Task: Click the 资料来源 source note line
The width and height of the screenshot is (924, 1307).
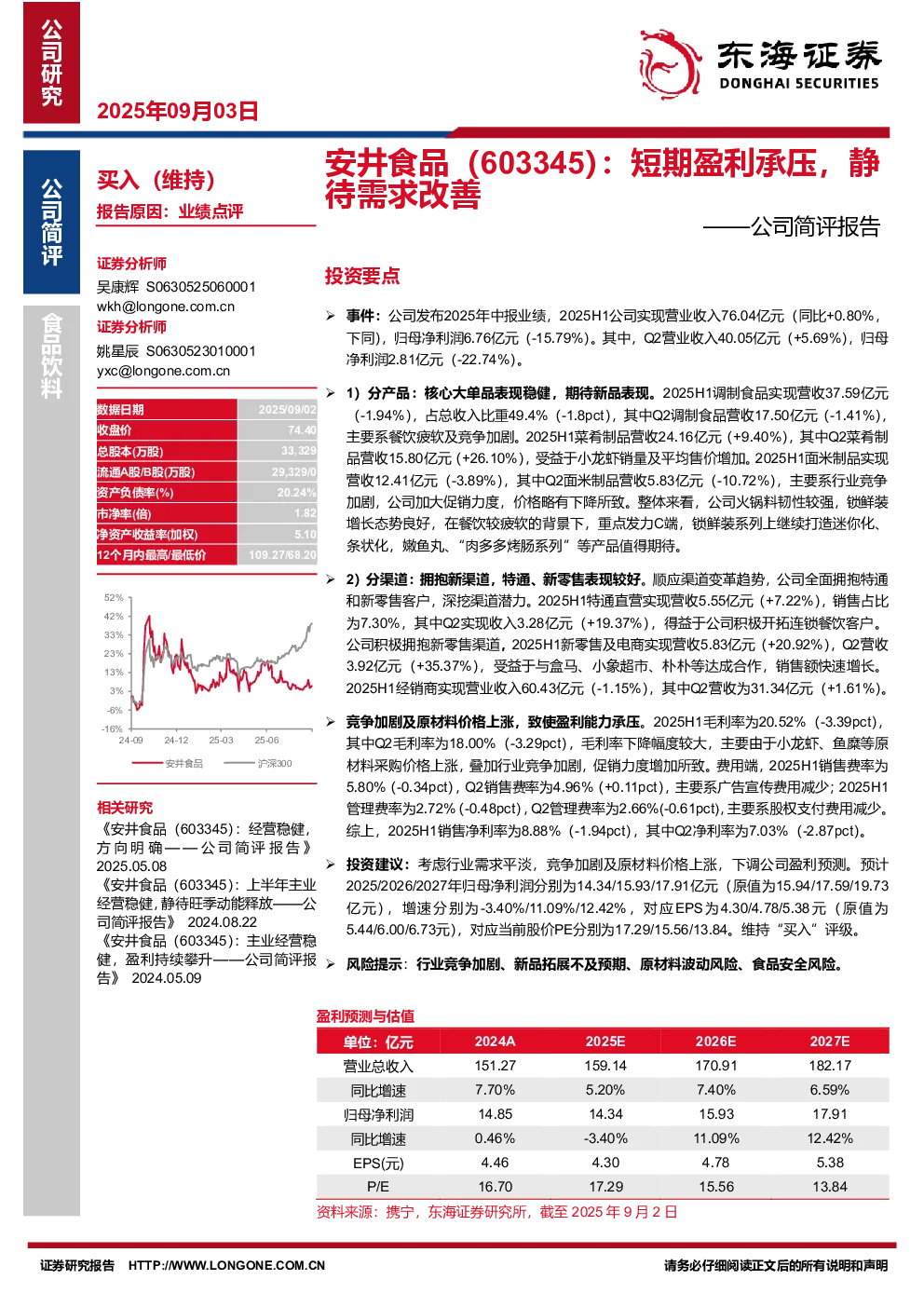Action: (497, 1212)
